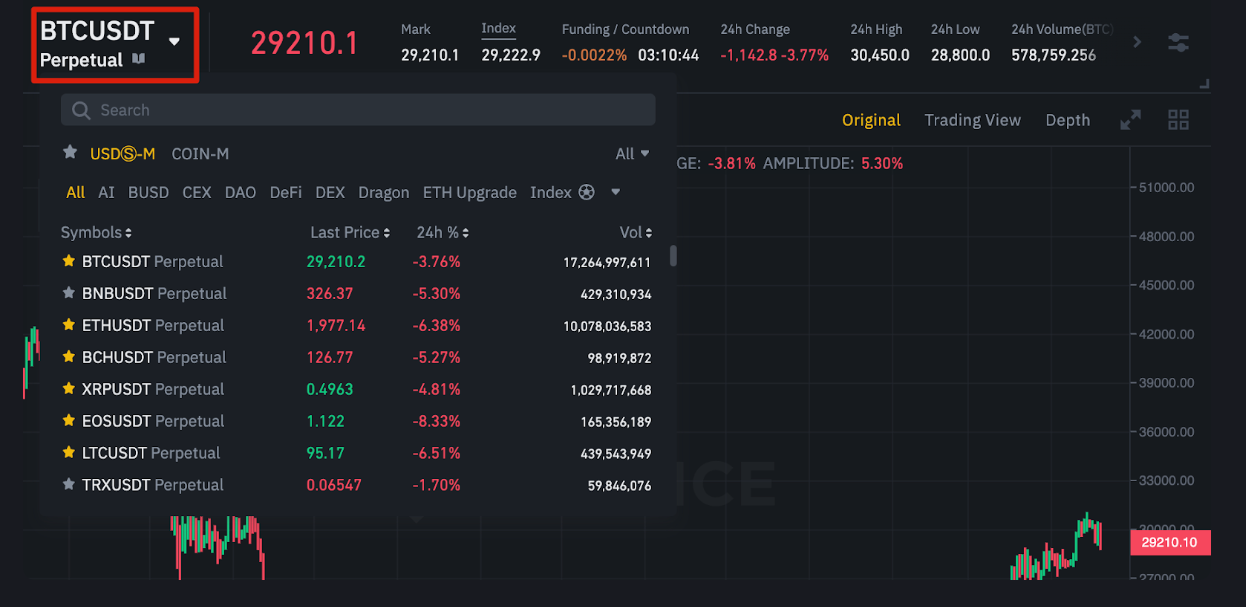Remove BCHUSDT Perpetual from favorites
The height and width of the screenshot is (607, 1246).
tap(69, 357)
